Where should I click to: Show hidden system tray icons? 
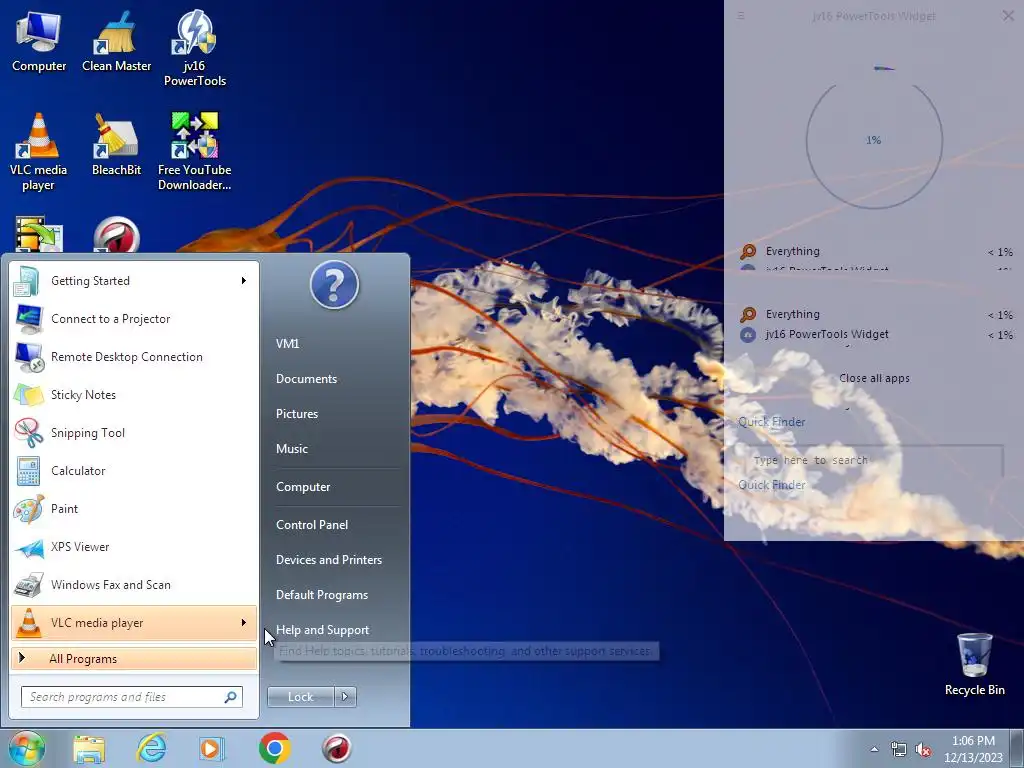874,749
